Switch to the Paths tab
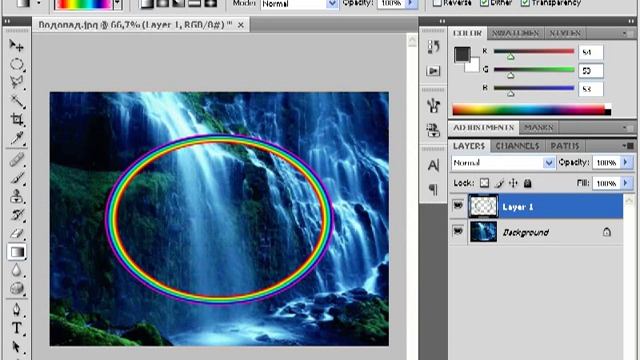 (x=565, y=146)
